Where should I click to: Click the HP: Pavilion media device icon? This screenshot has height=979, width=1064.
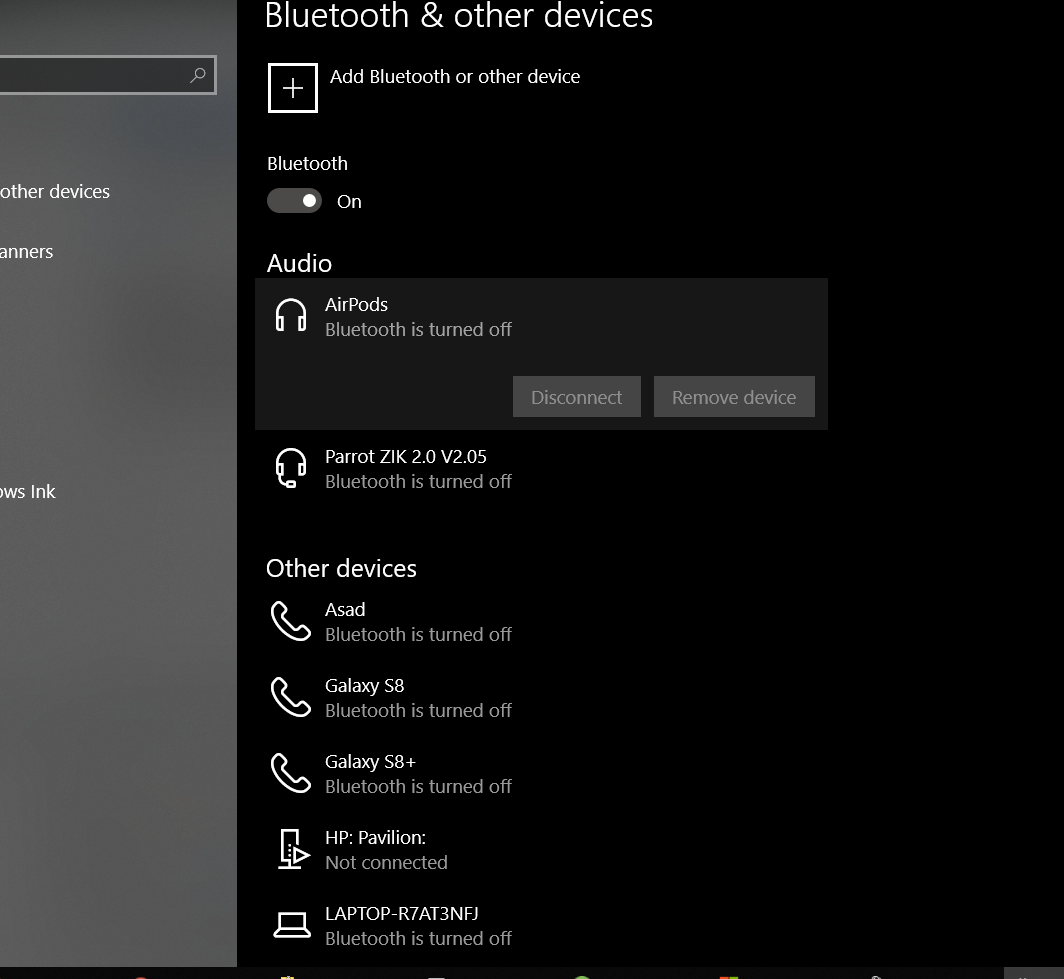coord(294,849)
